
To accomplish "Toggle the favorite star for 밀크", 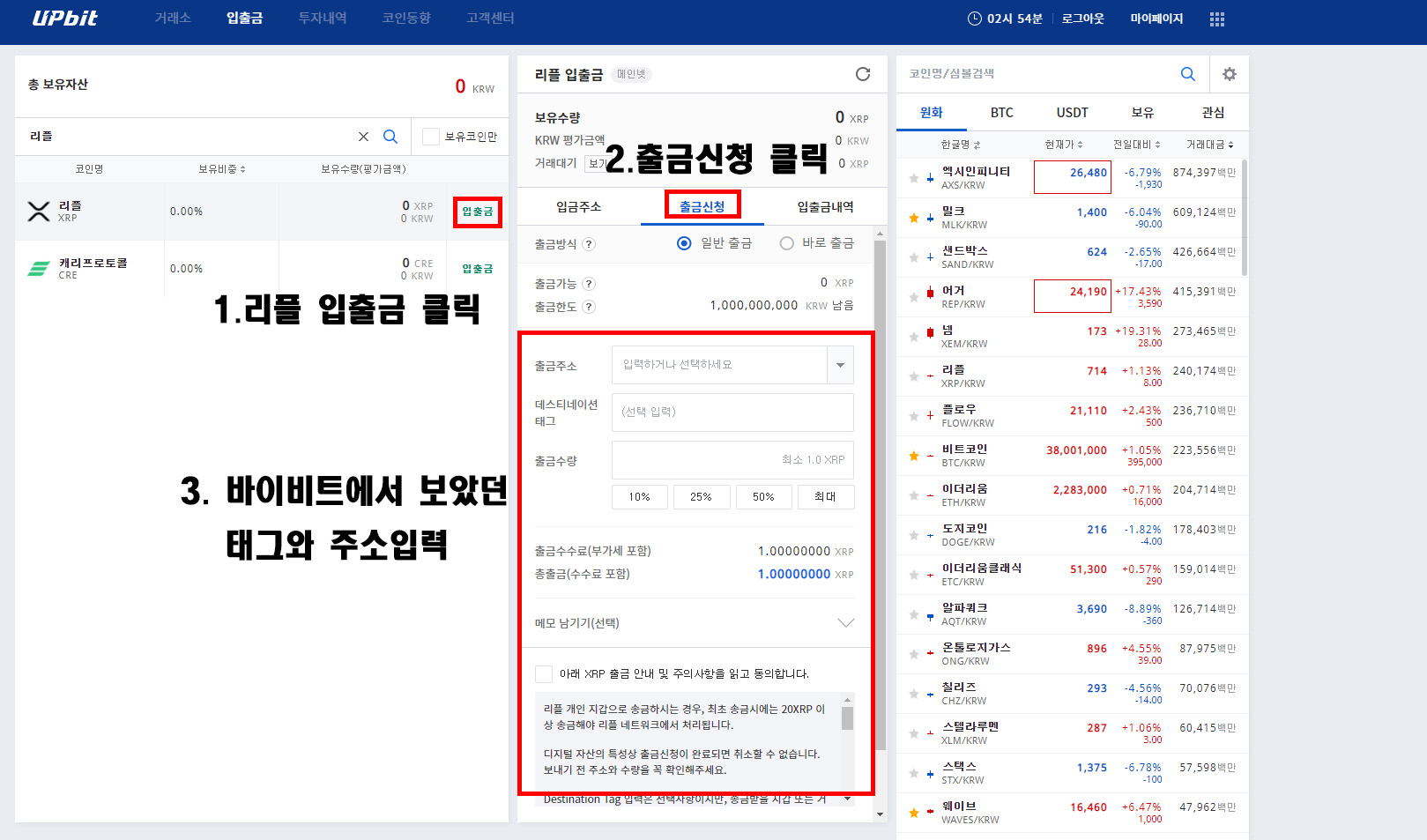I will click(x=912, y=217).
